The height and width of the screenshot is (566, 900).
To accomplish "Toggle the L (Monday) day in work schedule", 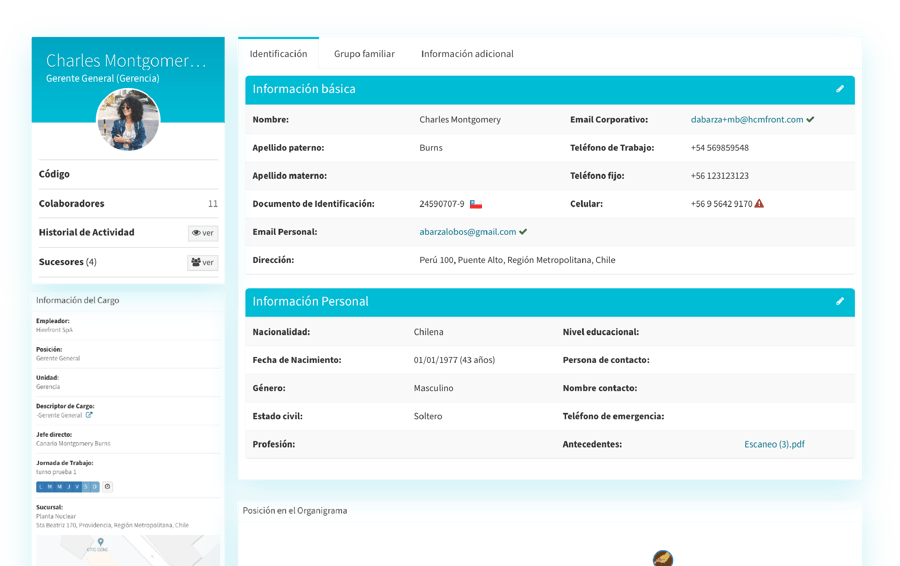I will coord(41,487).
